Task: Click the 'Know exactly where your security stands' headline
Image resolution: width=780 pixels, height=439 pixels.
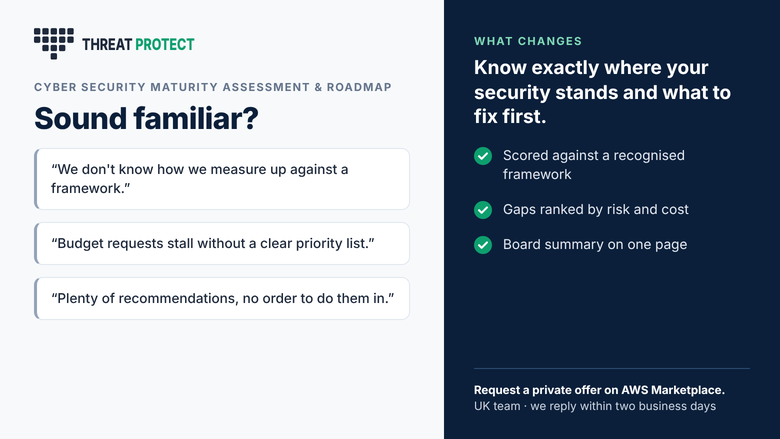Action: click(602, 92)
